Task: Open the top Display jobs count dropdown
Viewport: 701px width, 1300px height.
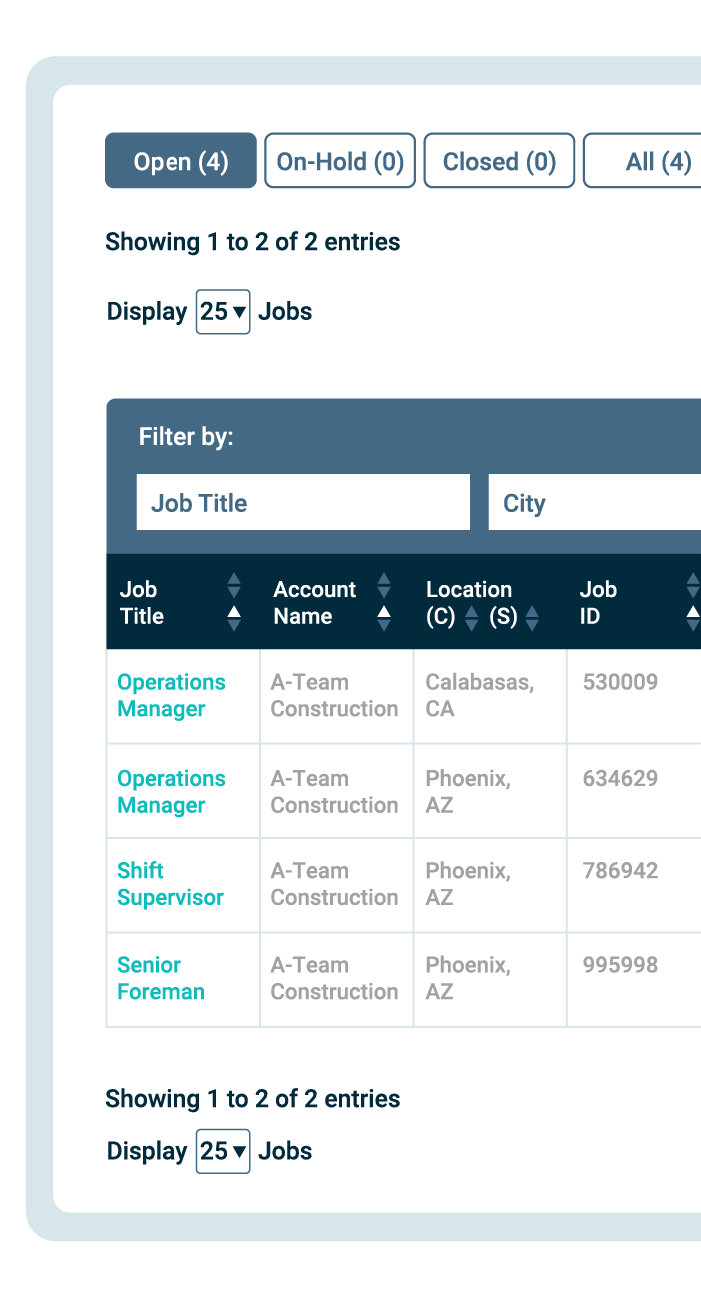Action: pyautogui.click(x=222, y=312)
